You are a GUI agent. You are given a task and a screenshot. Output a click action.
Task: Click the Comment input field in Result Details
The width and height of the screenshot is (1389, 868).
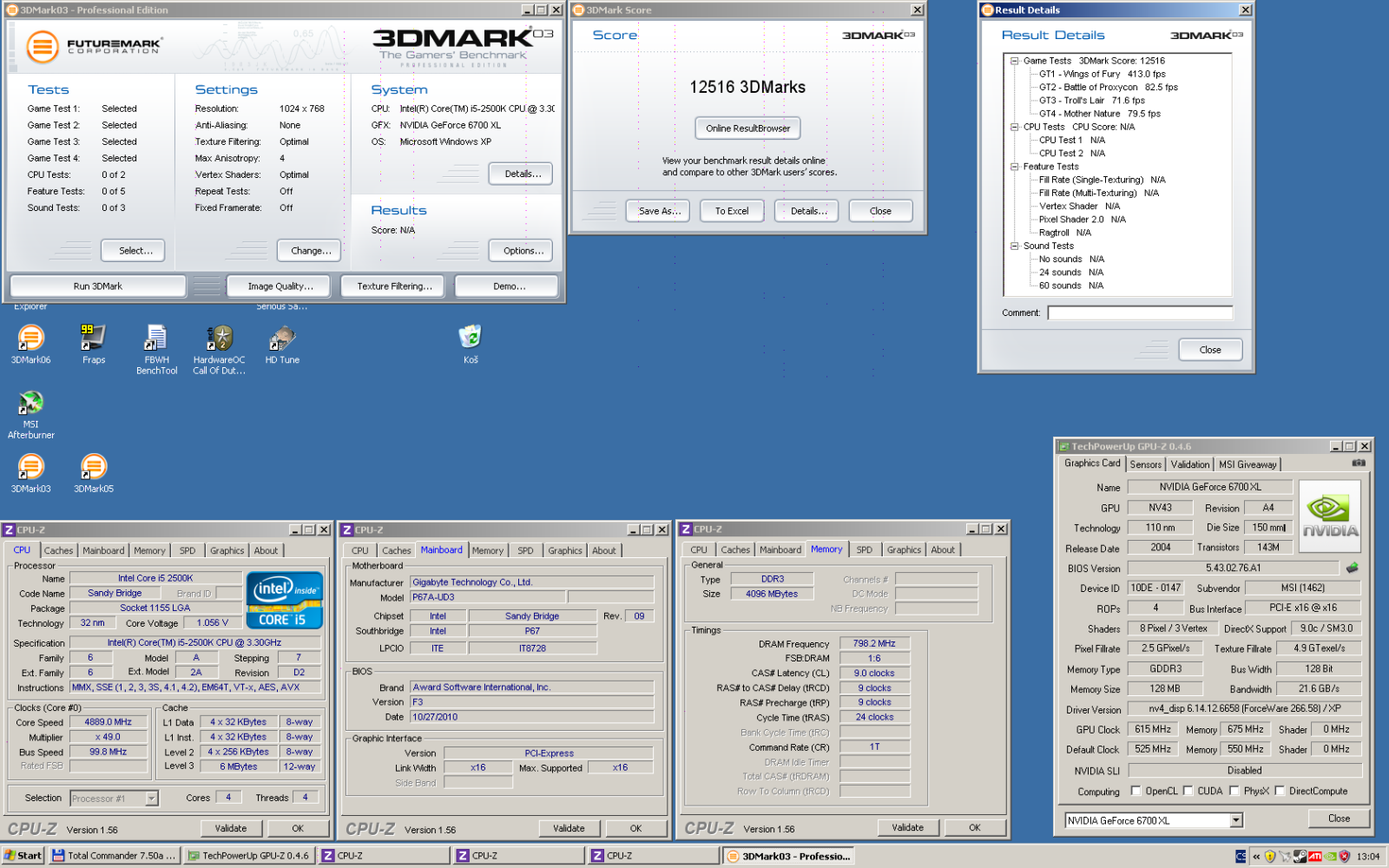click(1140, 312)
